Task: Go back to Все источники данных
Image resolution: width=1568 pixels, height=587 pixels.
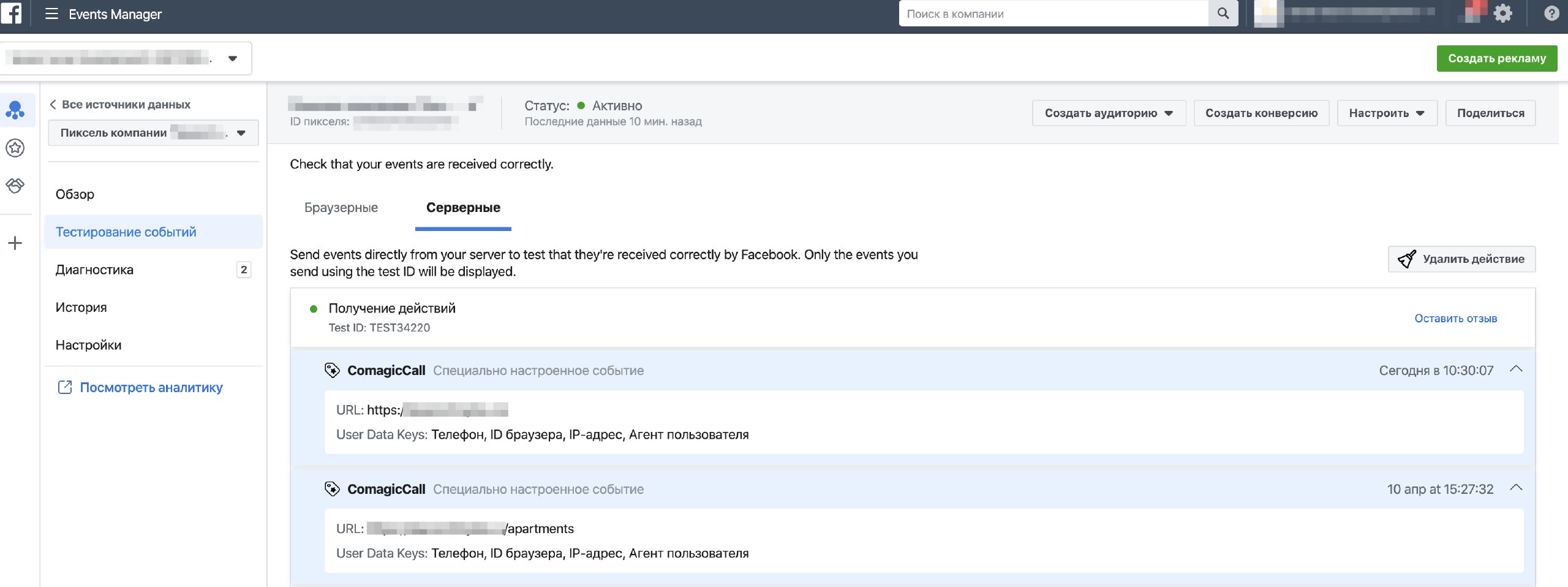Action: click(x=120, y=104)
